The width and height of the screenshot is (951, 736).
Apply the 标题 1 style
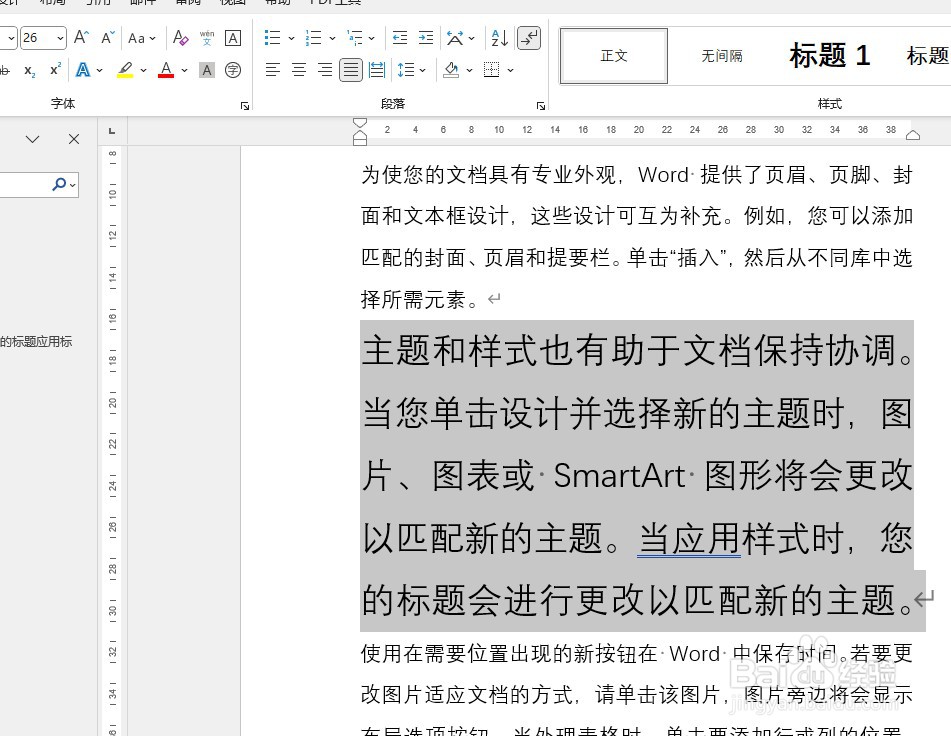829,55
